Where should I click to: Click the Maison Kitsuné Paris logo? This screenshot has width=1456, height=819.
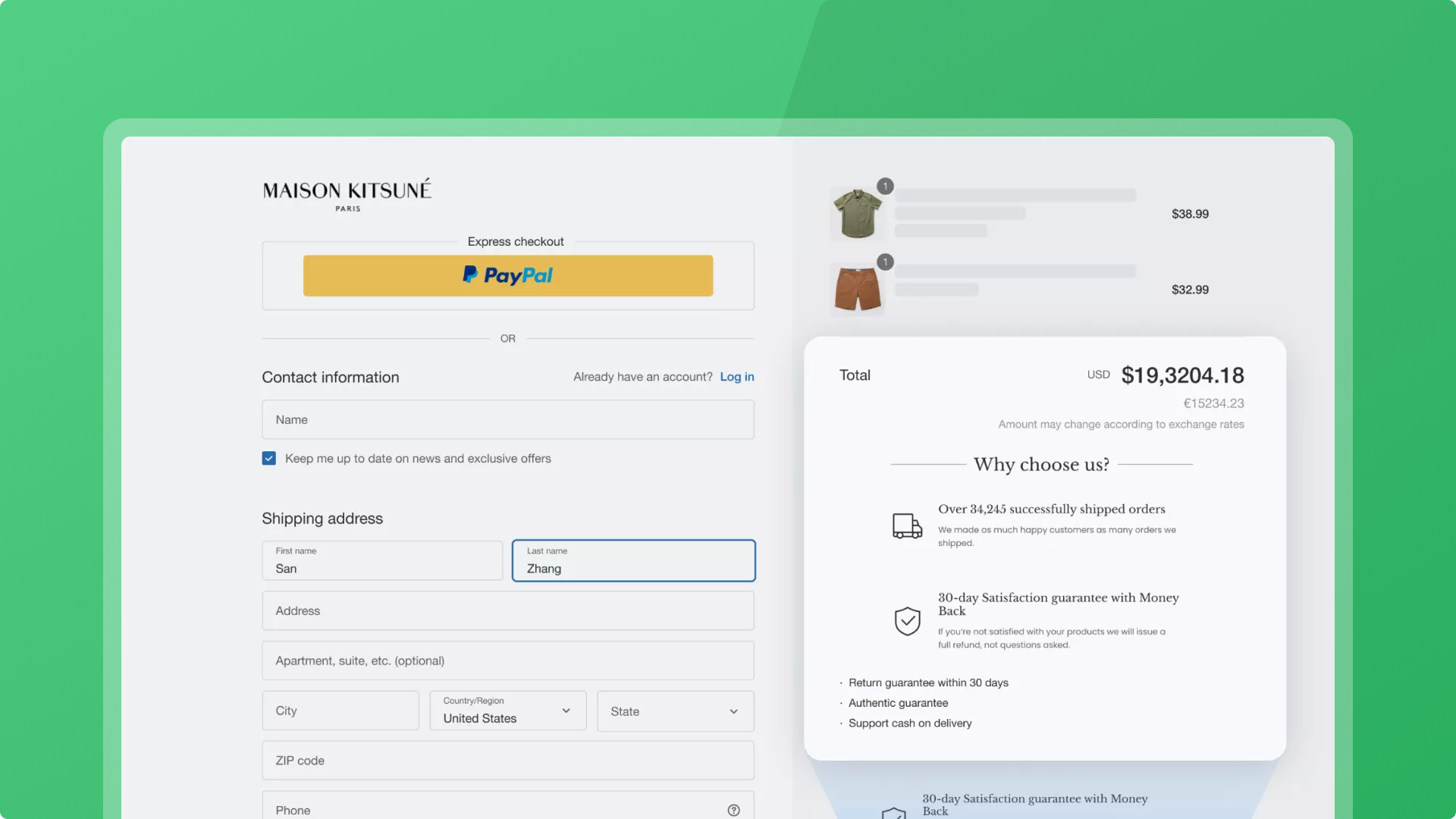(x=347, y=194)
